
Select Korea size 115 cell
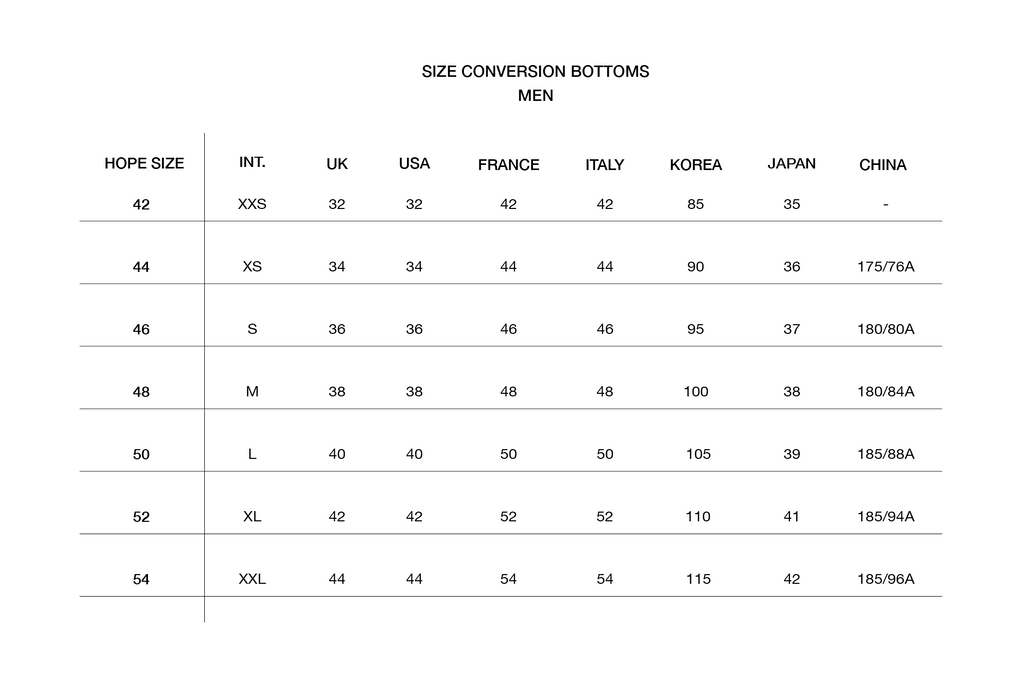coord(698,579)
